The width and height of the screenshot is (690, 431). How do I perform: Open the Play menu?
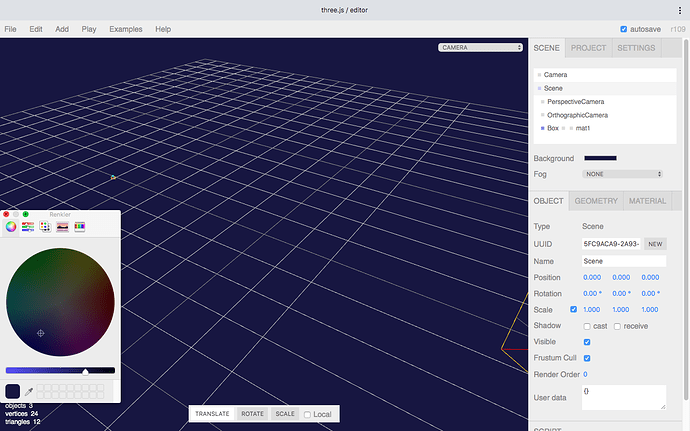[88, 29]
